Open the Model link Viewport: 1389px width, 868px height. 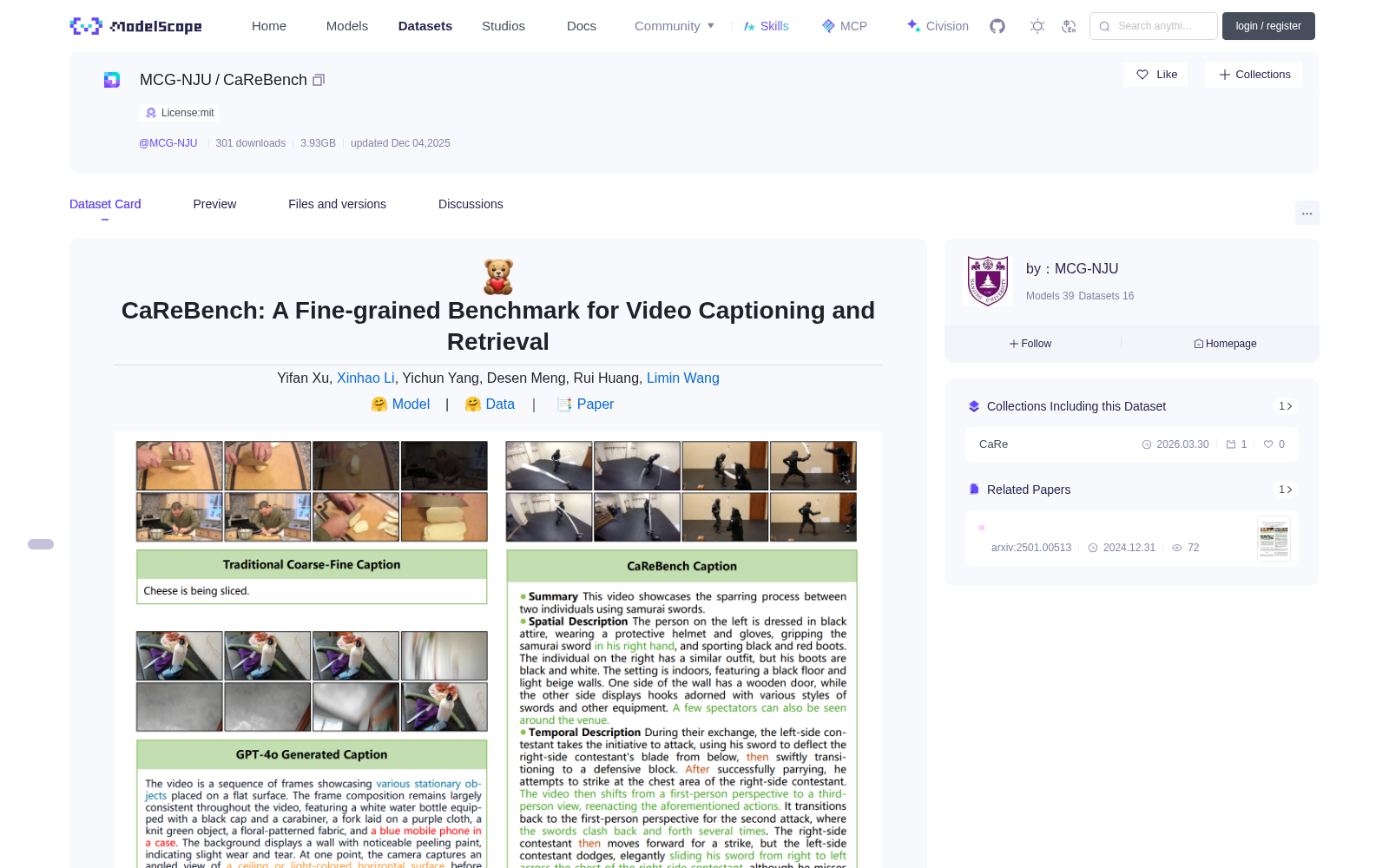(411, 404)
